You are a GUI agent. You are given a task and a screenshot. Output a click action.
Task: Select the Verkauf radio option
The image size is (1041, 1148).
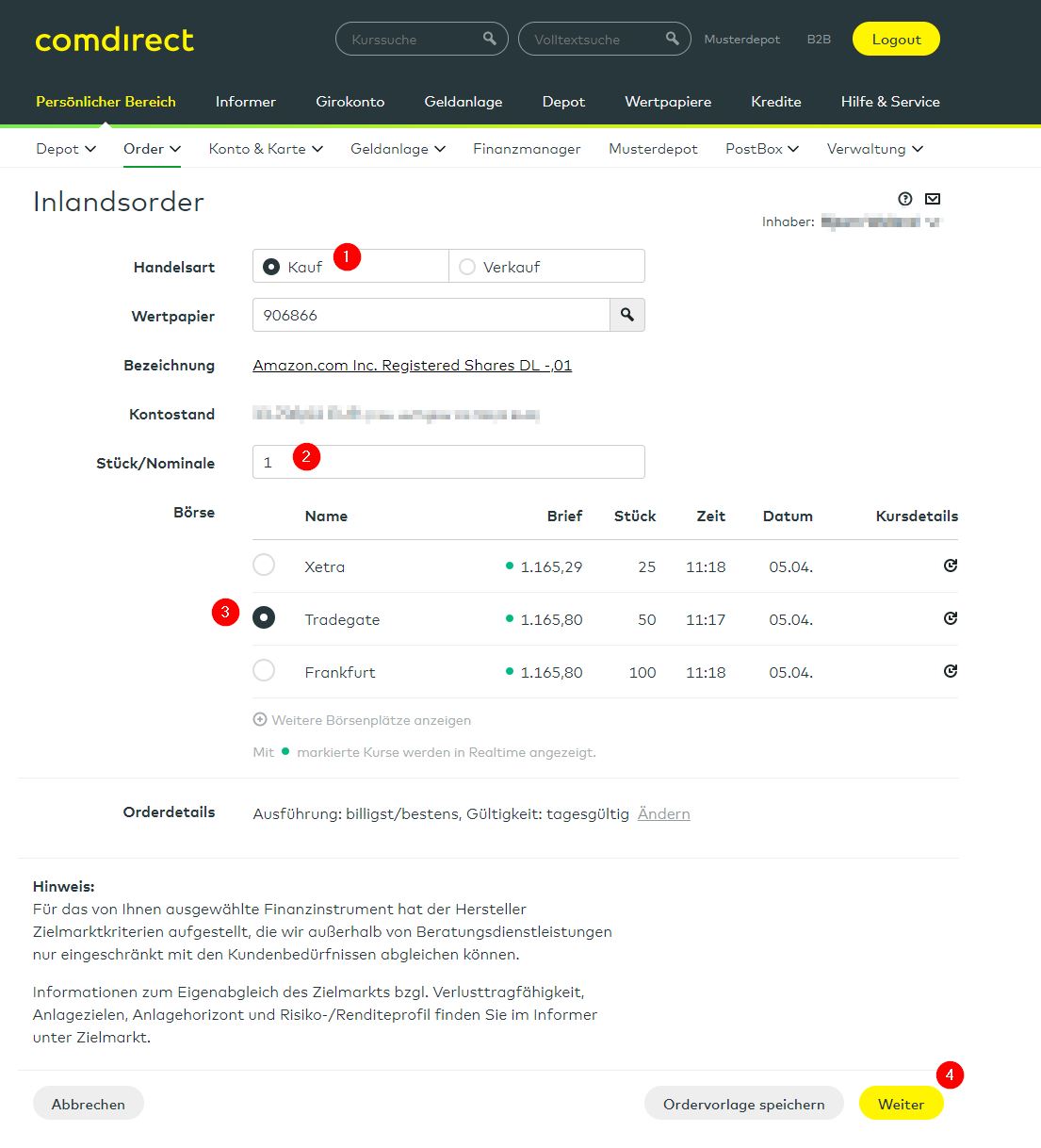(x=467, y=267)
